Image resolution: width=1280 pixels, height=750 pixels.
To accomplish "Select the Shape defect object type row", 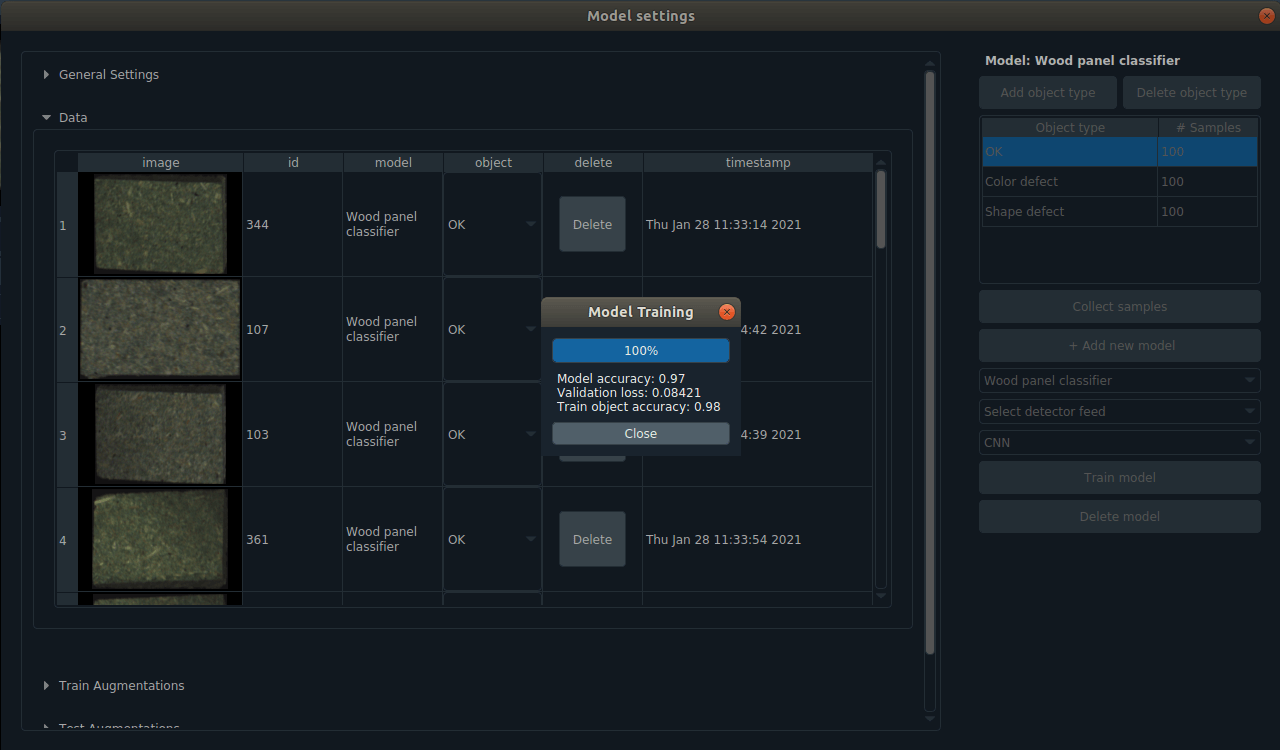I will [x=1069, y=212].
